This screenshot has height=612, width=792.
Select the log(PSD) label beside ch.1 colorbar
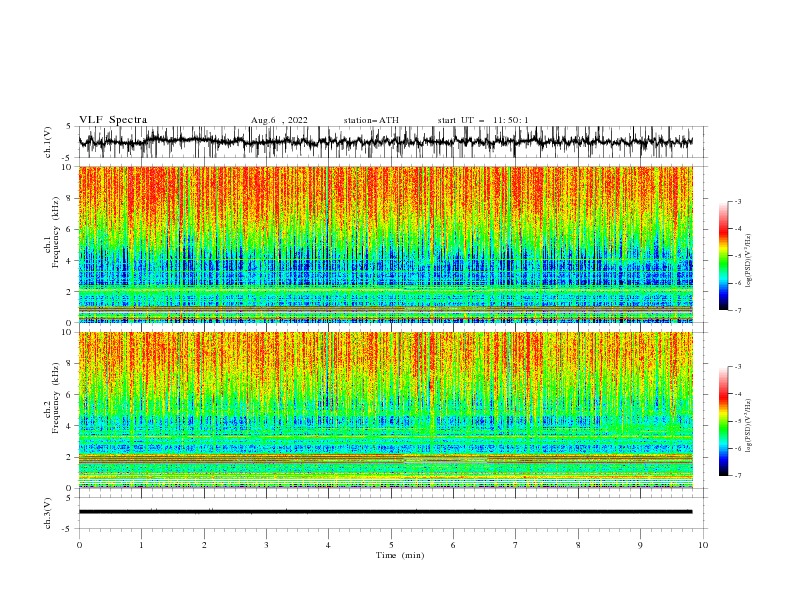coord(749,261)
